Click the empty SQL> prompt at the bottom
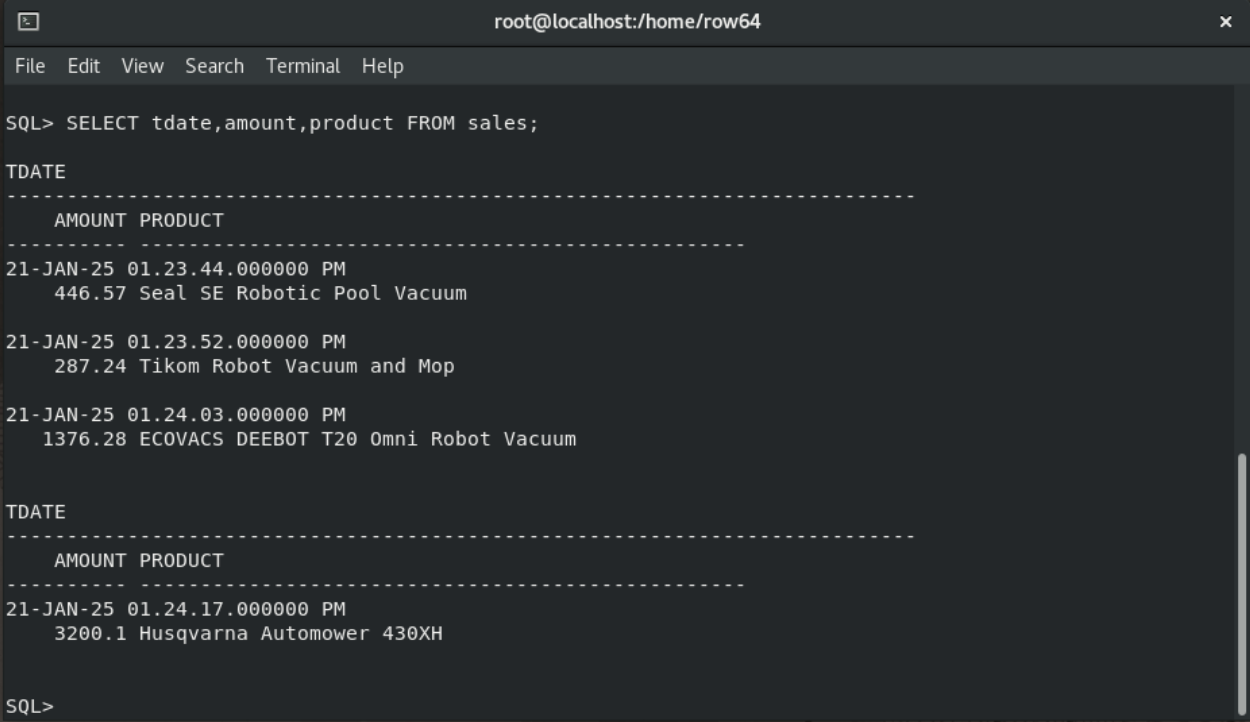 coord(30,706)
